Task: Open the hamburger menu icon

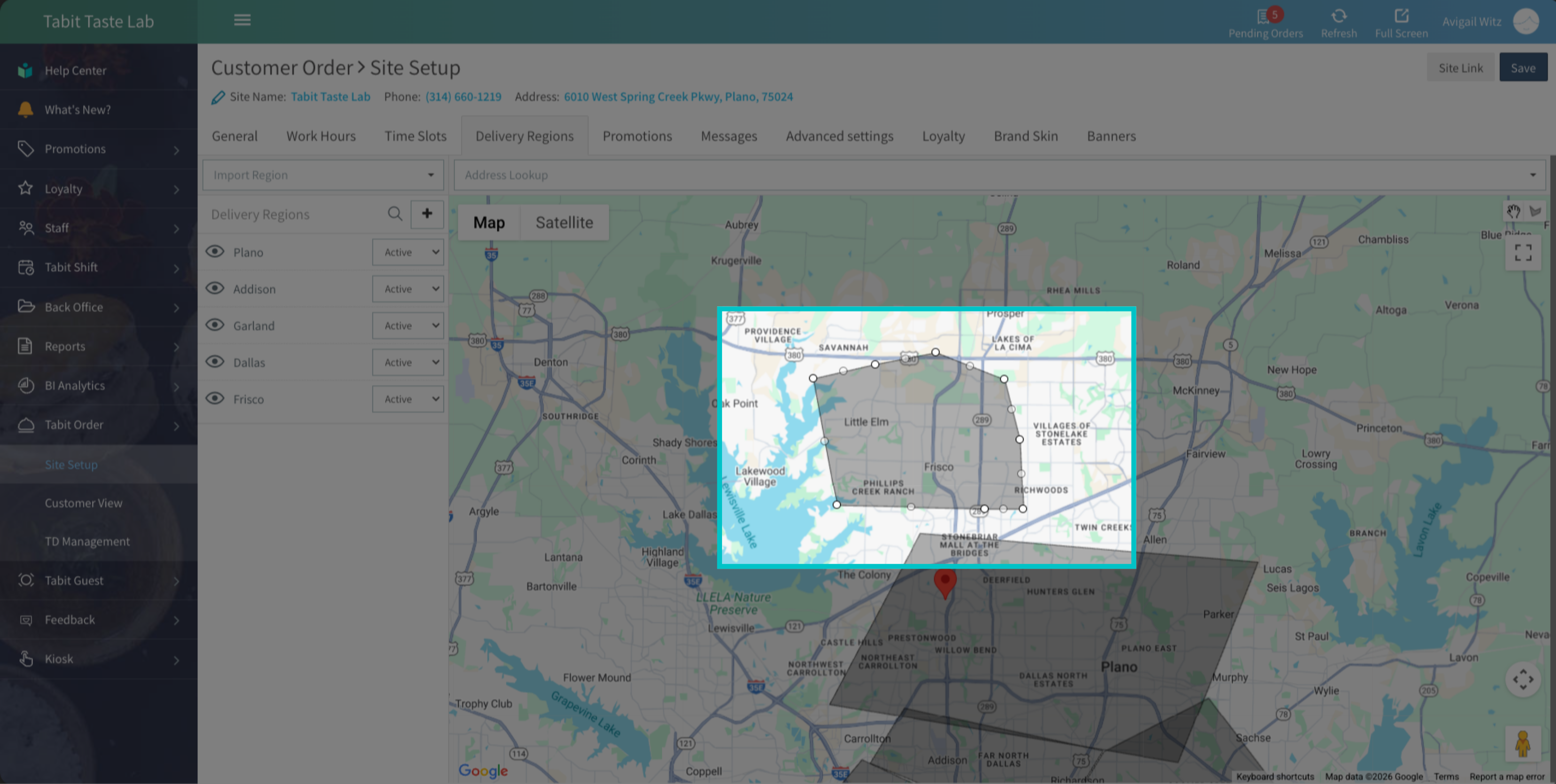Action: coord(242,20)
